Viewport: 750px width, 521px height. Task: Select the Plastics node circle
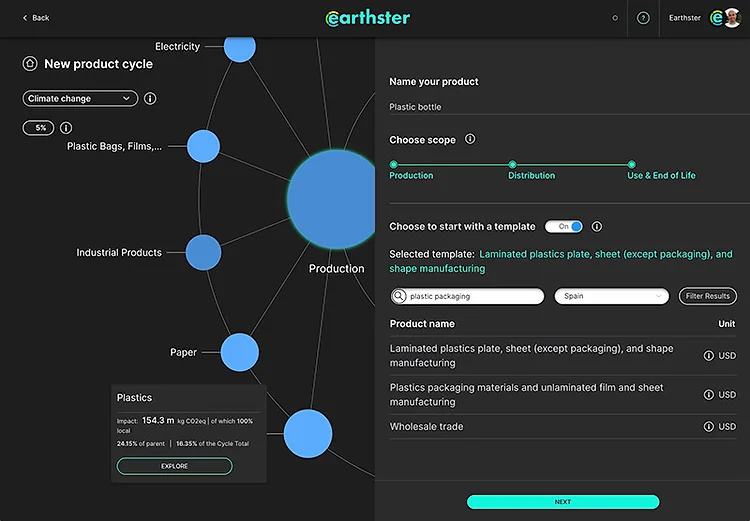pos(308,434)
